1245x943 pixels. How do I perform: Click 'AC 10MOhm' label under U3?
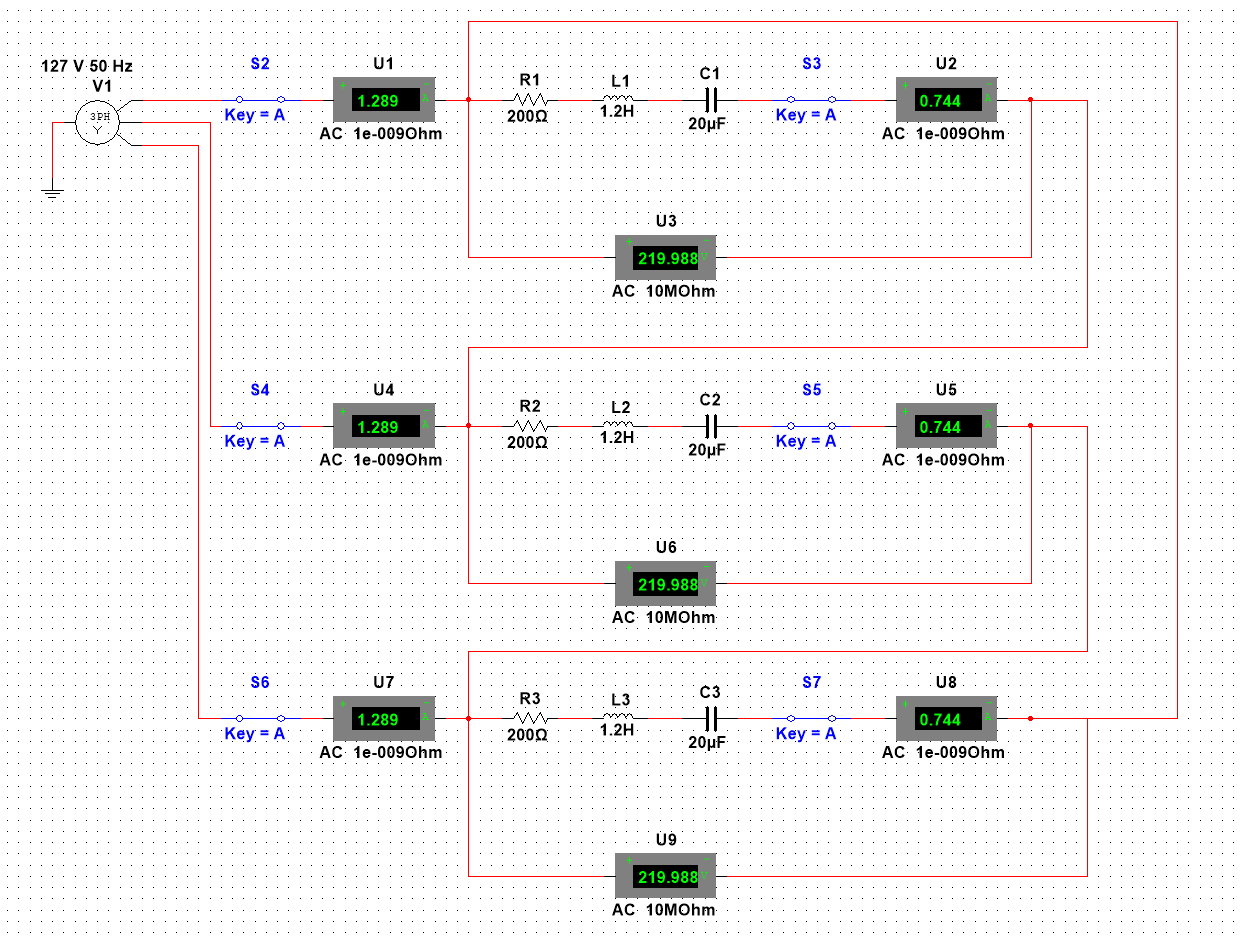pyautogui.click(x=664, y=291)
